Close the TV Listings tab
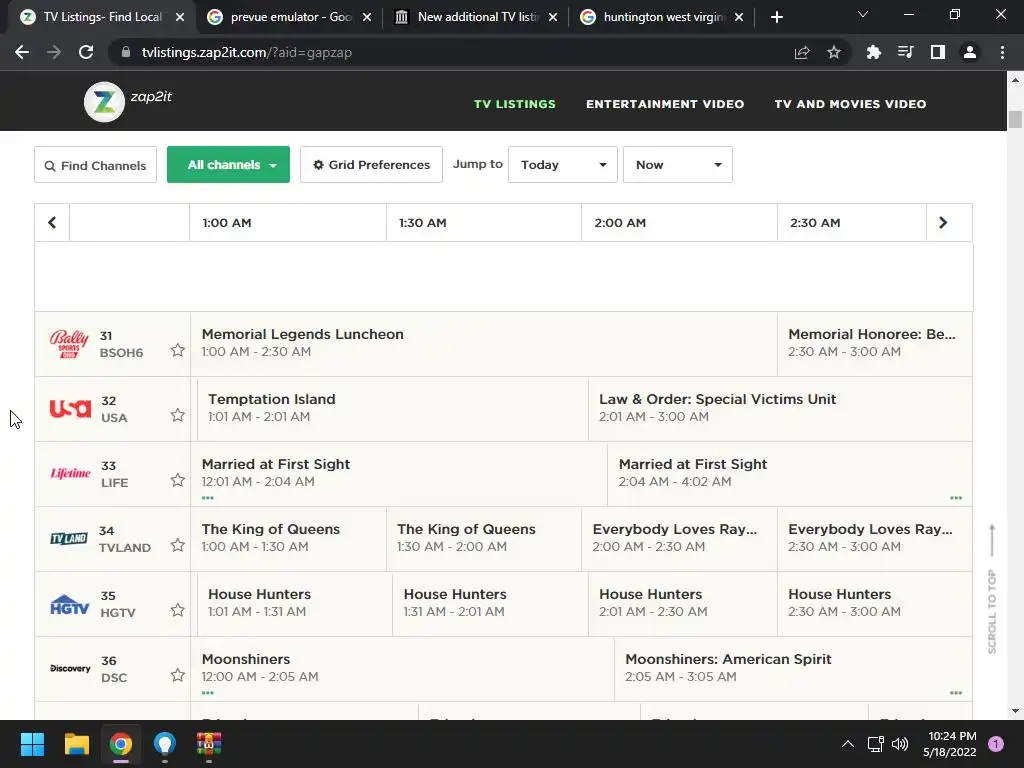 point(180,17)
